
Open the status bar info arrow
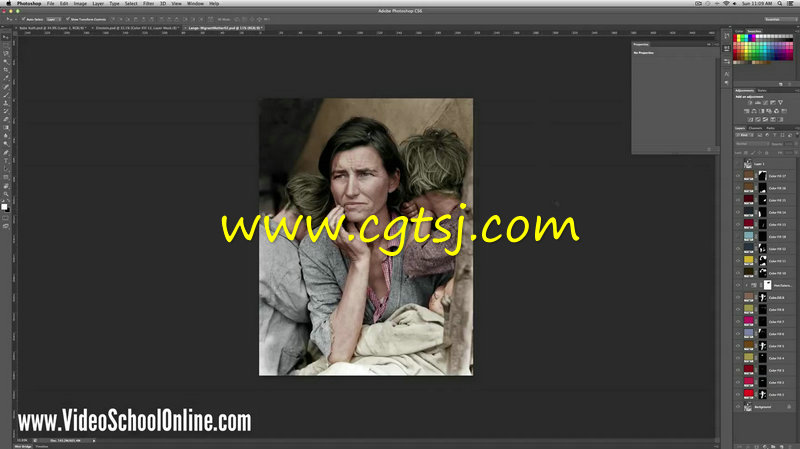click(94, 440)
